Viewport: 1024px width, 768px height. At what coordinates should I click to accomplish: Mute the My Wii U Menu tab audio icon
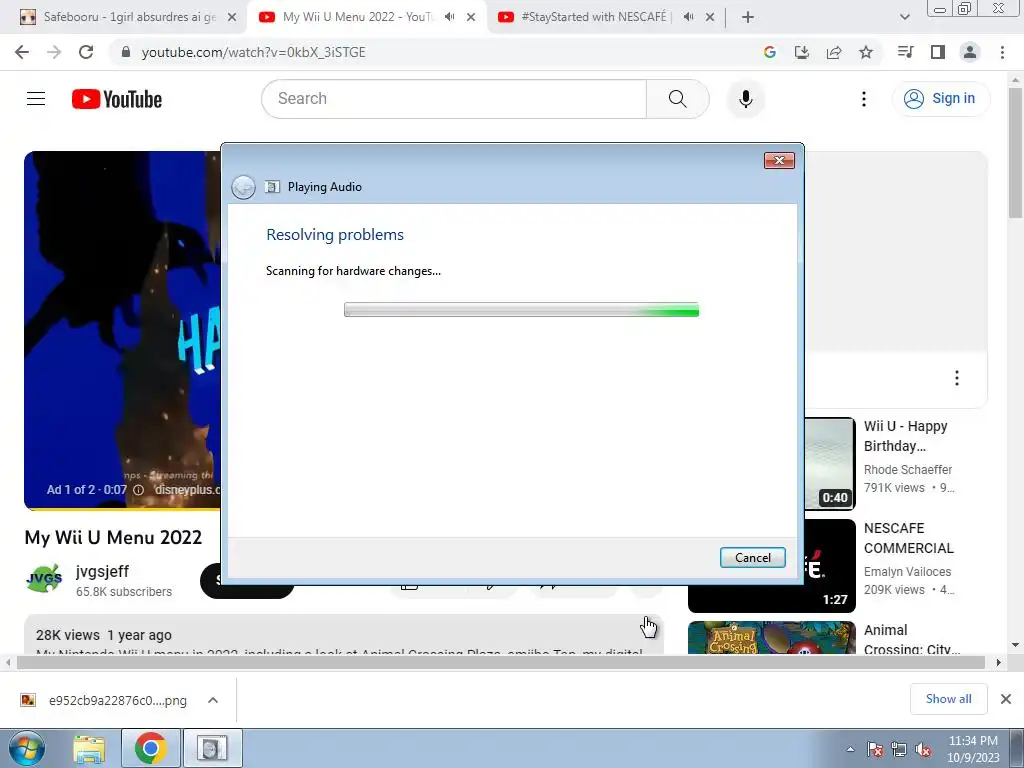pos(449,17)
